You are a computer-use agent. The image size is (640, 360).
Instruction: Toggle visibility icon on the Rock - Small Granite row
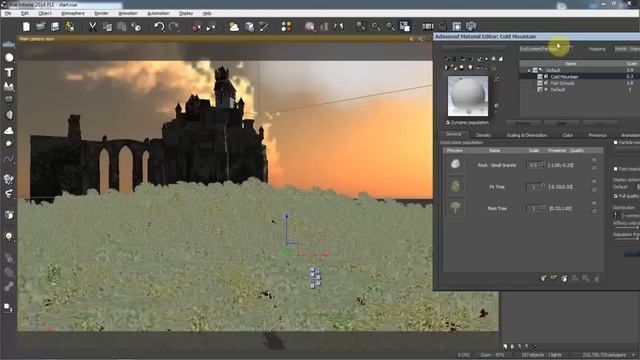594,160
